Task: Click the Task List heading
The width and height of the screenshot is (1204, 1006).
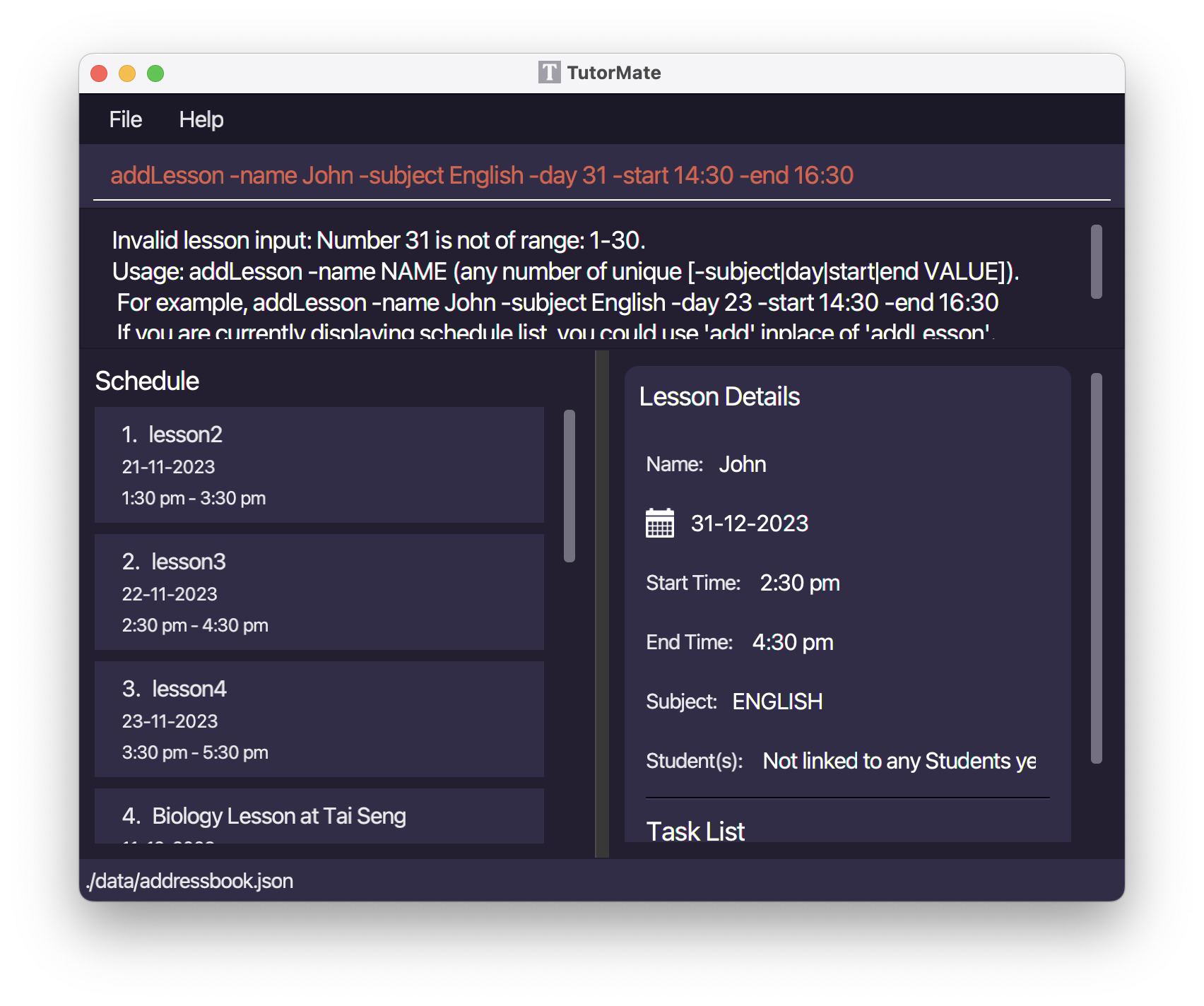Action: pos(695,832)
